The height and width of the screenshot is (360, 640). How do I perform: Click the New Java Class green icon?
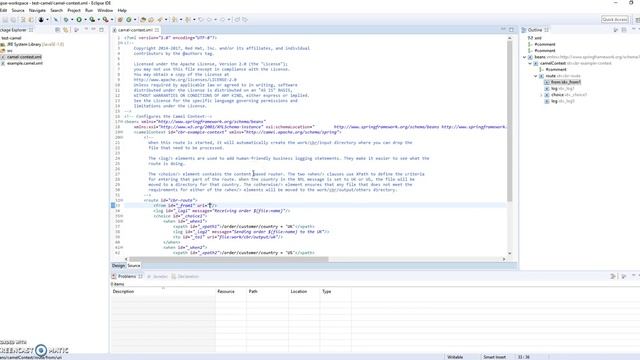129,20
